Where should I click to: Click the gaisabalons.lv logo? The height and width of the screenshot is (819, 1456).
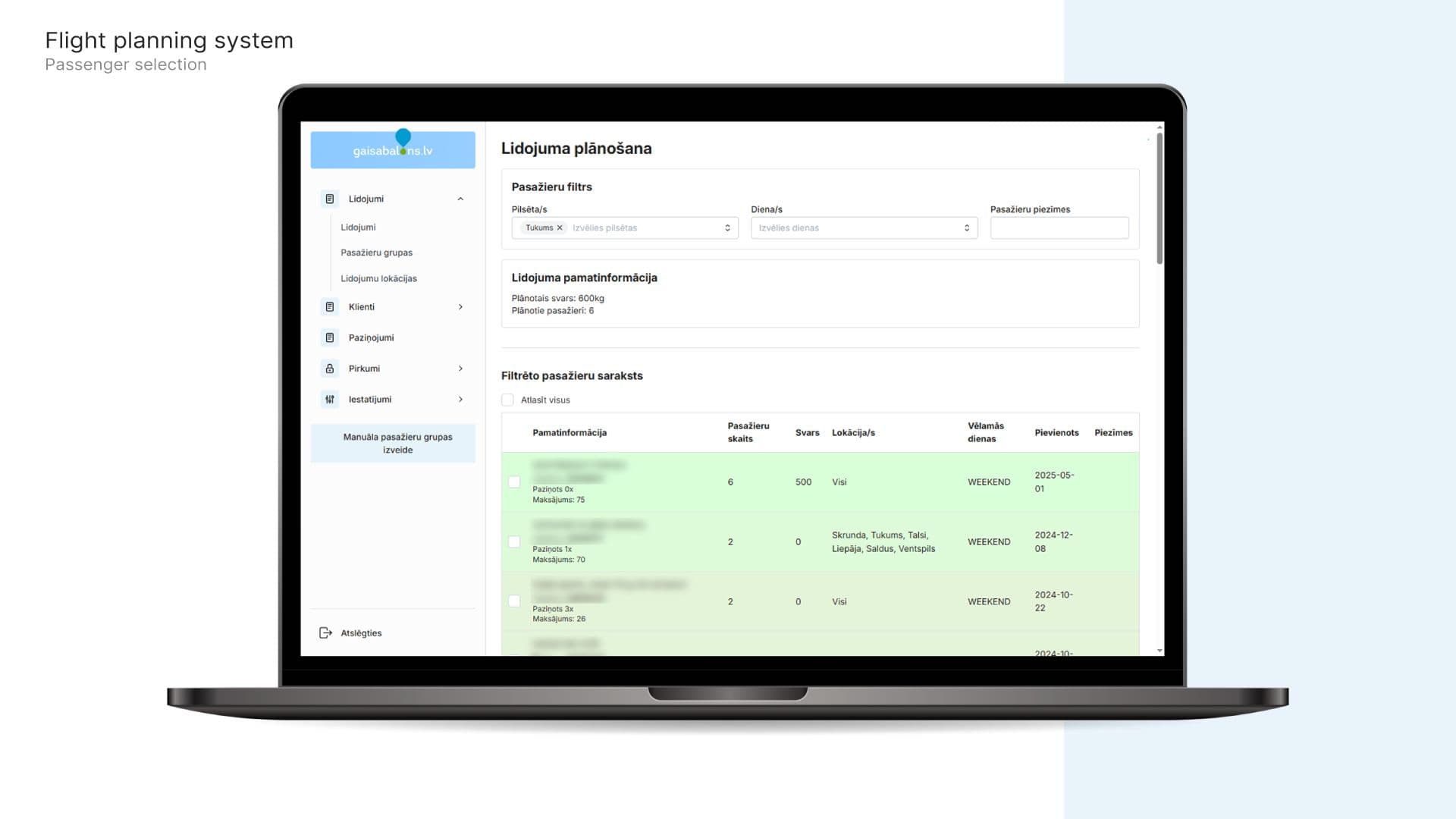click(x=393, y=149)
